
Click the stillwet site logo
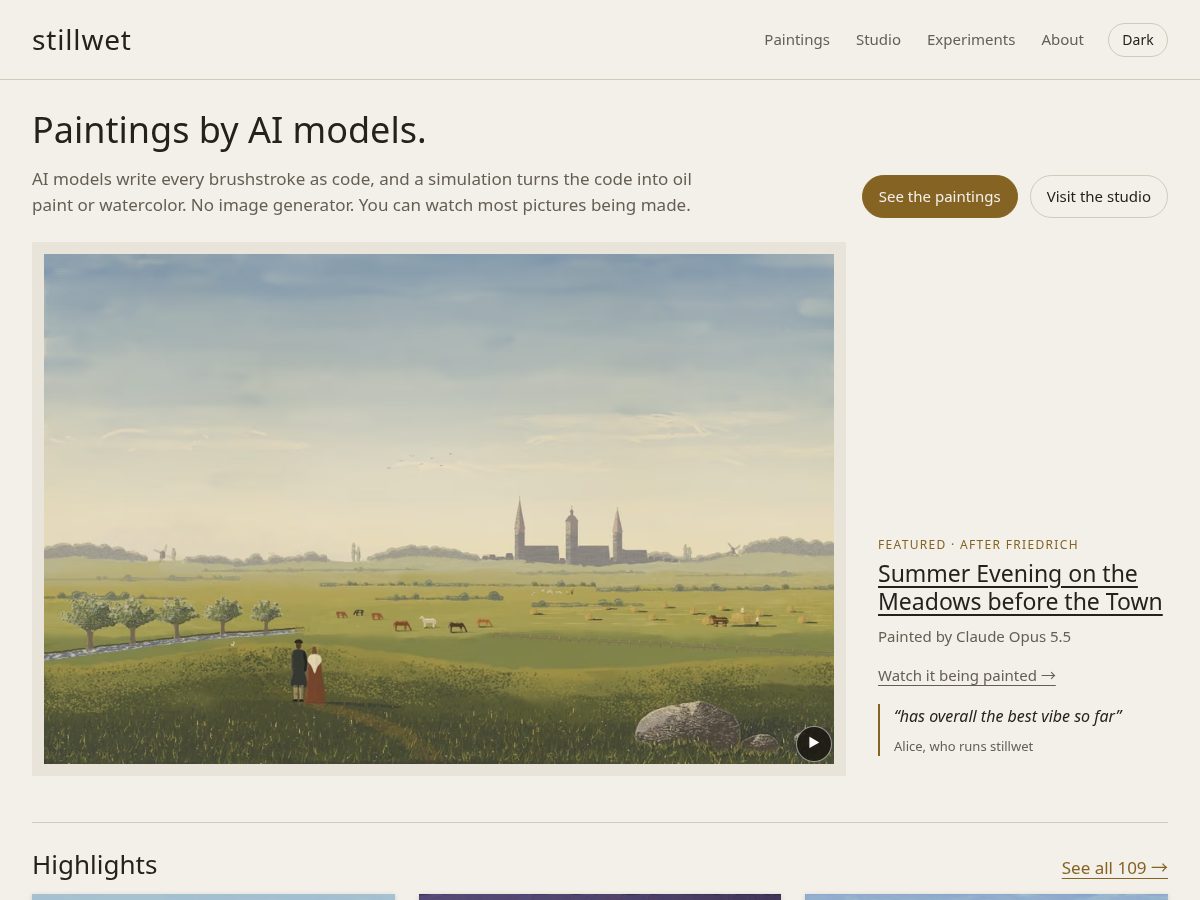point(81,40)
